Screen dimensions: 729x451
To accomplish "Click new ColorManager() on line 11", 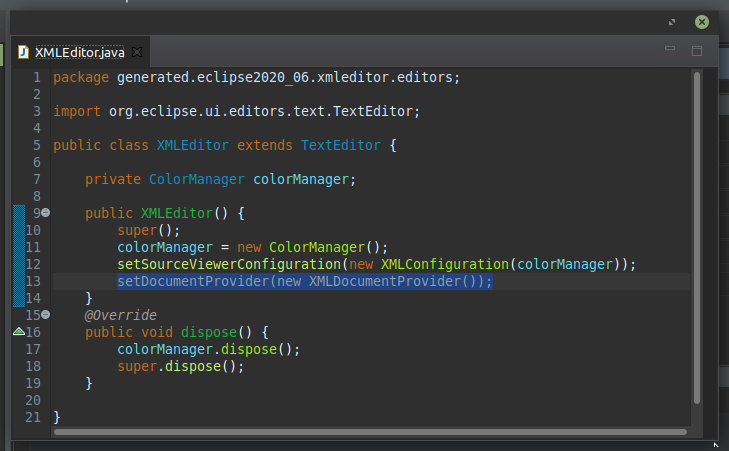I will [x=312, y=247].
